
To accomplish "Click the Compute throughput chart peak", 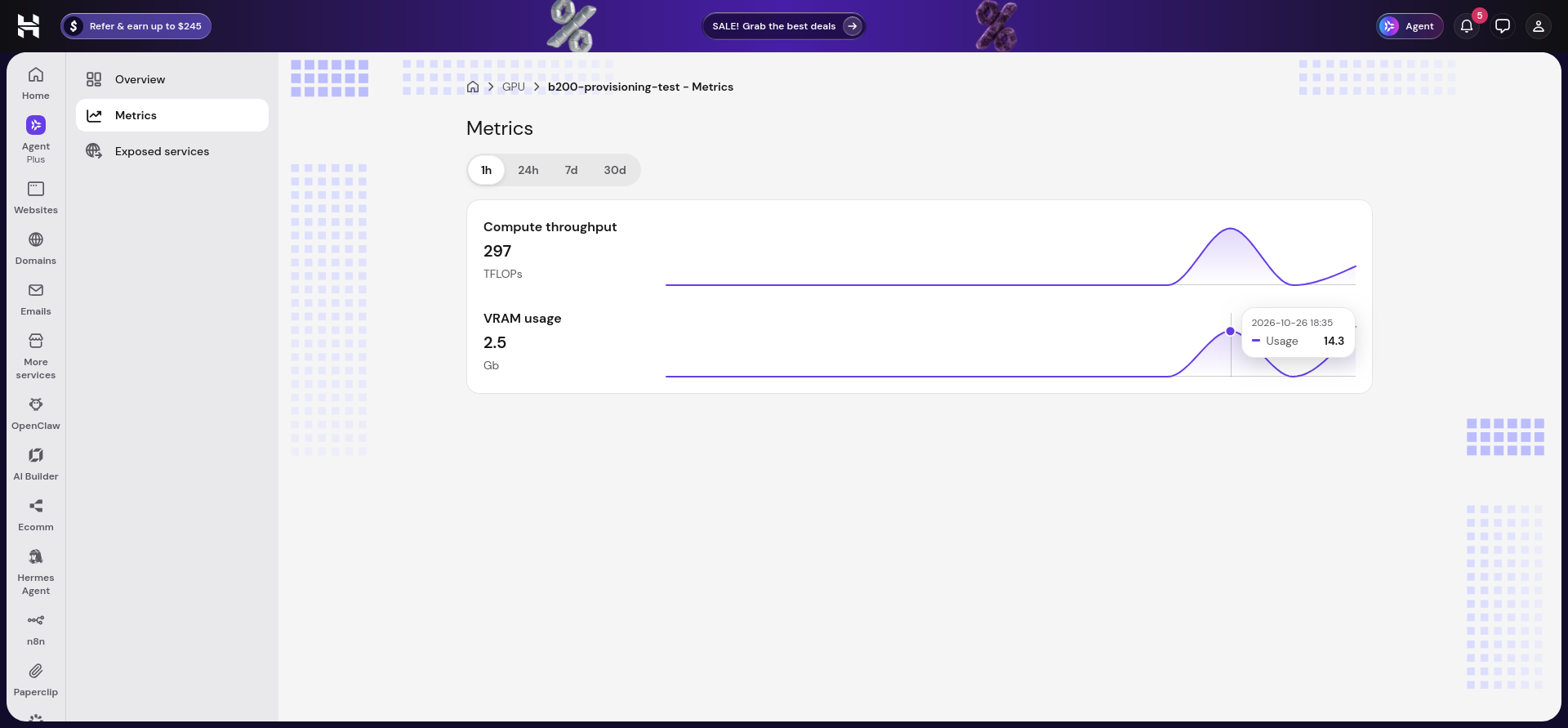I will (1231, 229).
